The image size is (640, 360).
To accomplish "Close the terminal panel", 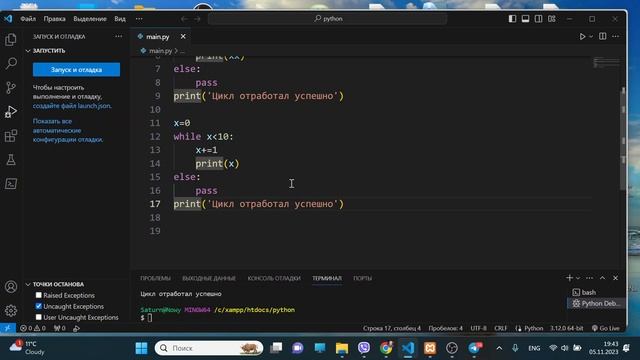I will point(616,278).
